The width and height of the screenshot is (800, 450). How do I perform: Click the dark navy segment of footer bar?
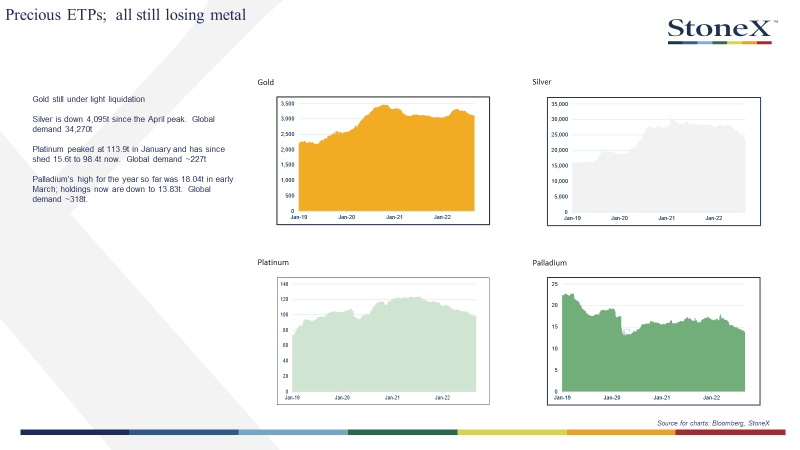(x=74, y=432)
